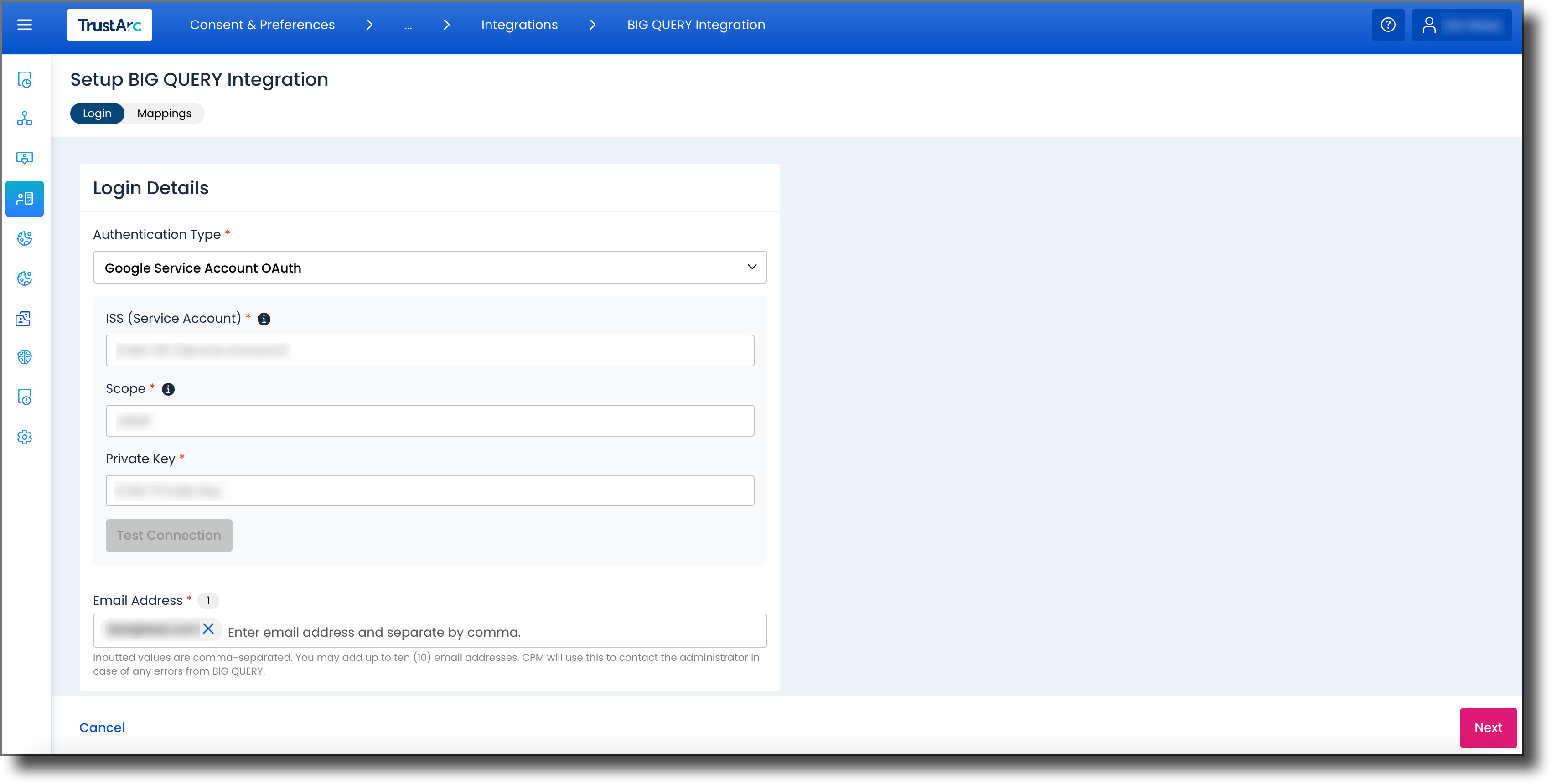
Task: Open the first globe icon in sidebar
Action: pos(24,238)
